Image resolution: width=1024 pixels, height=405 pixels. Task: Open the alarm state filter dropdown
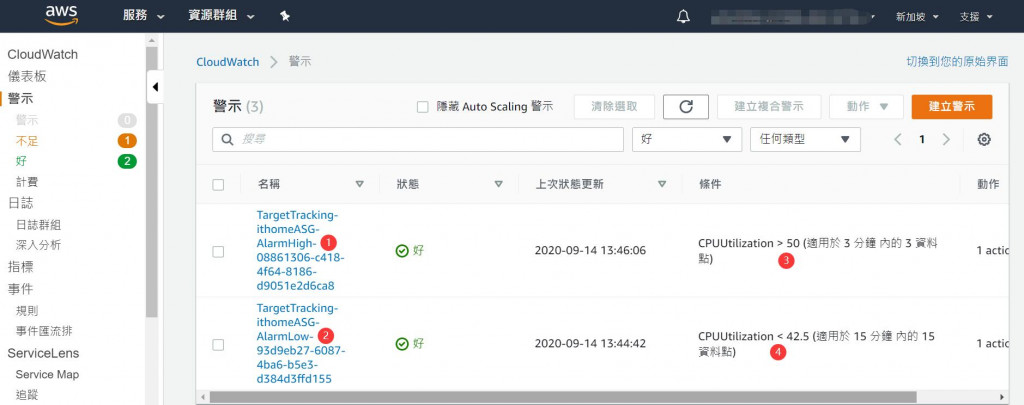(x=687, y=139)
